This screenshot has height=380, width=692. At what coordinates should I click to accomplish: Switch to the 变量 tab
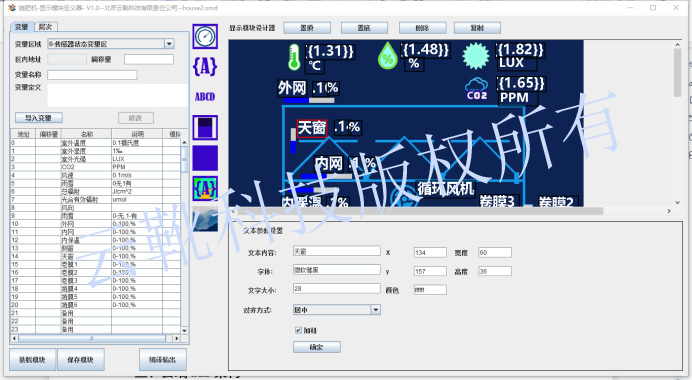coord(22,27)
